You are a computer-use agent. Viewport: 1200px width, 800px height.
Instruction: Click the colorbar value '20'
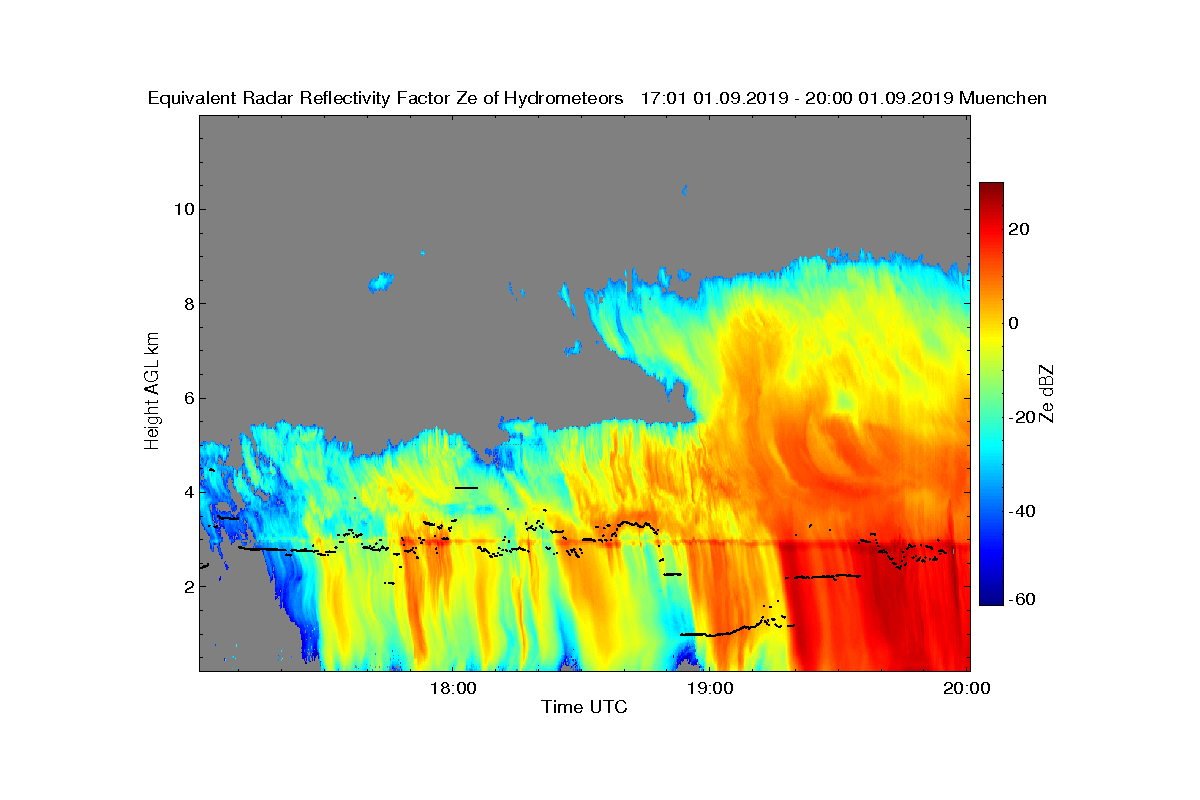(1020, 229)
